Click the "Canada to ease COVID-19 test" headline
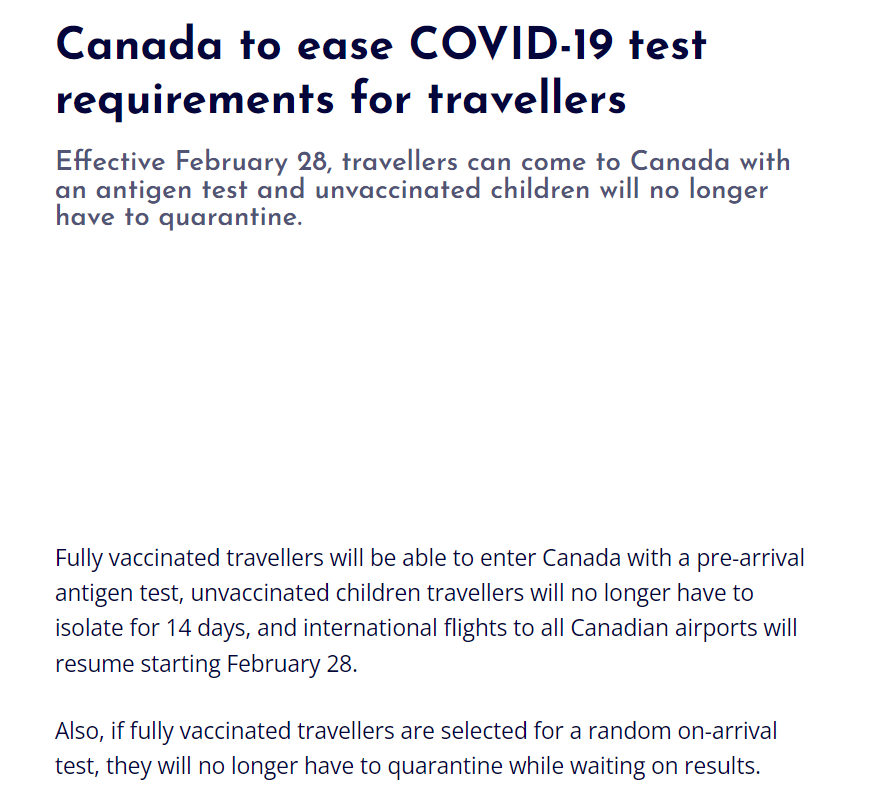The width and height of the screenshot is (896, 809). click(381, 45)
